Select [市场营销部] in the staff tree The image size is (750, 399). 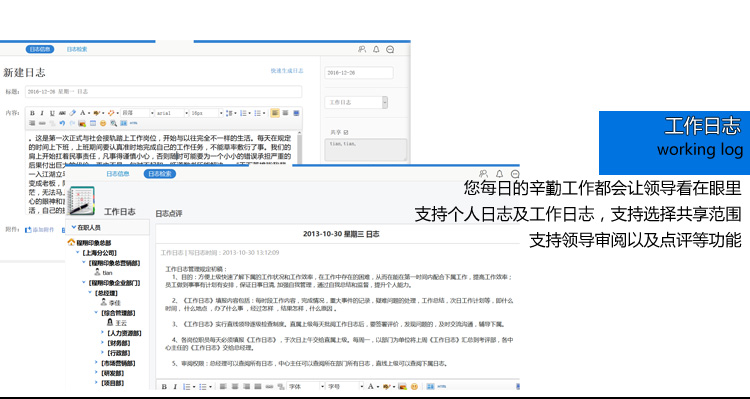(118, 363)
